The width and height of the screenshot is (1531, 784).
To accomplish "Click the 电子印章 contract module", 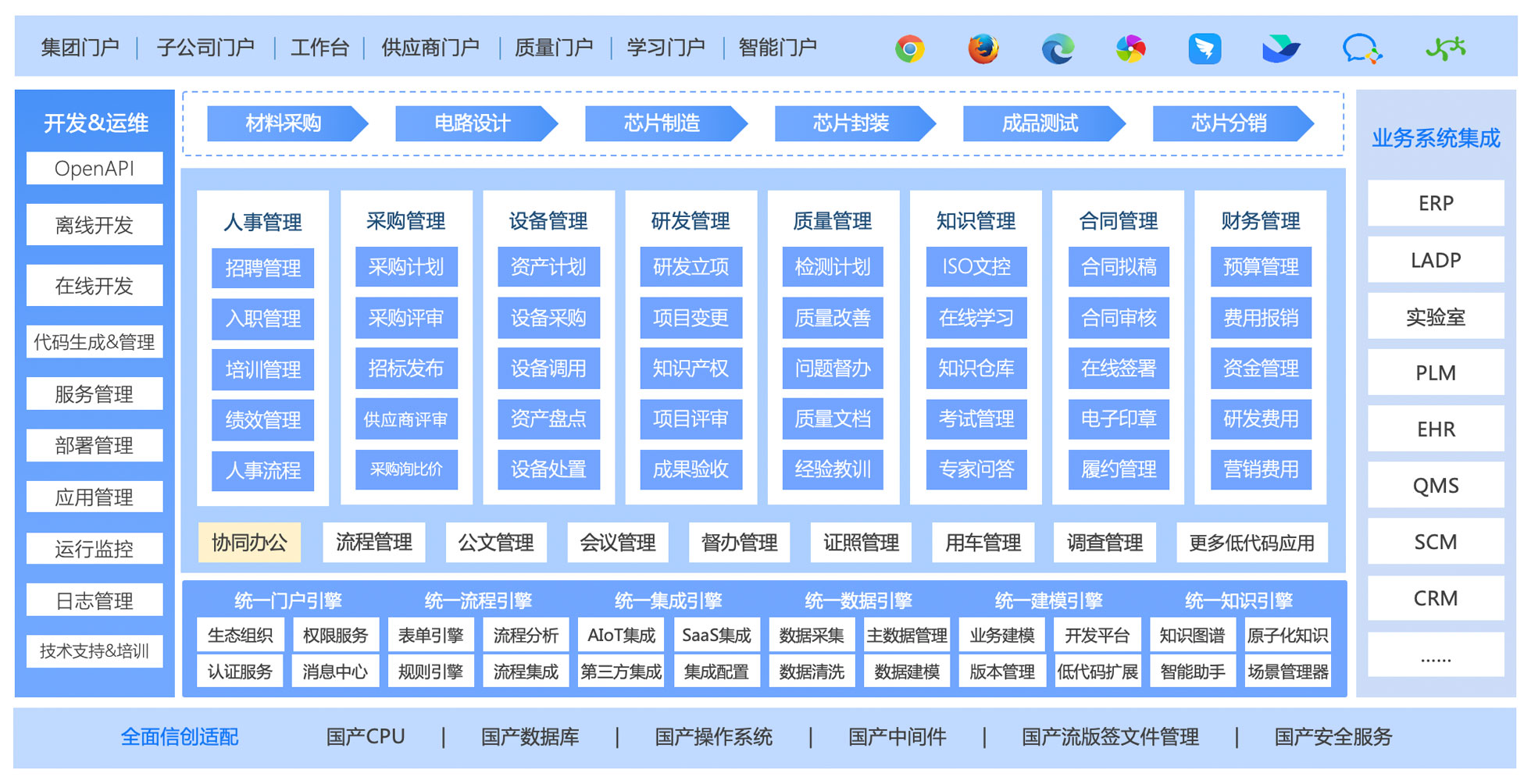I will point(1119,419).
